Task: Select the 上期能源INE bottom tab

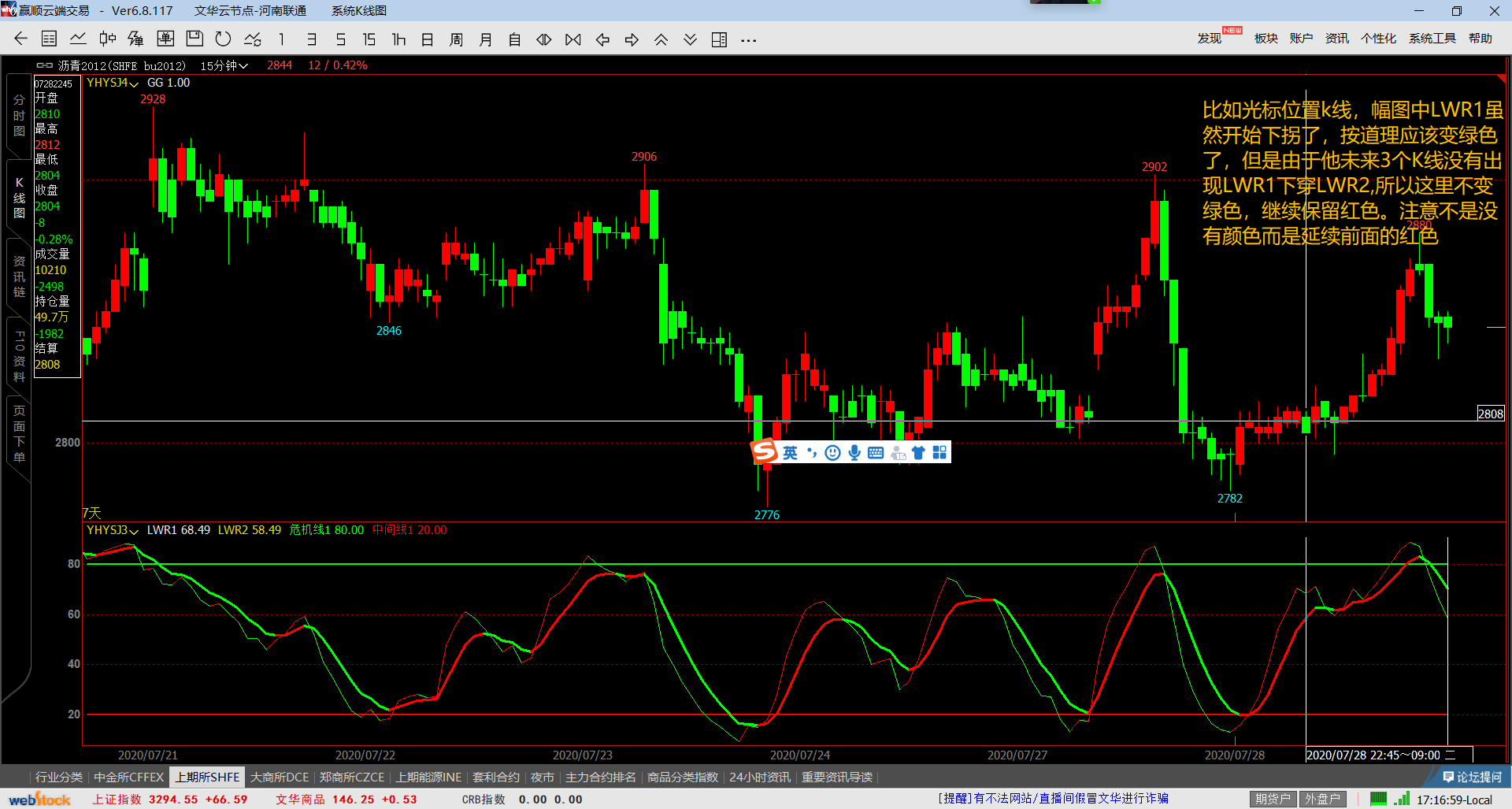Action: pos(428,777)
